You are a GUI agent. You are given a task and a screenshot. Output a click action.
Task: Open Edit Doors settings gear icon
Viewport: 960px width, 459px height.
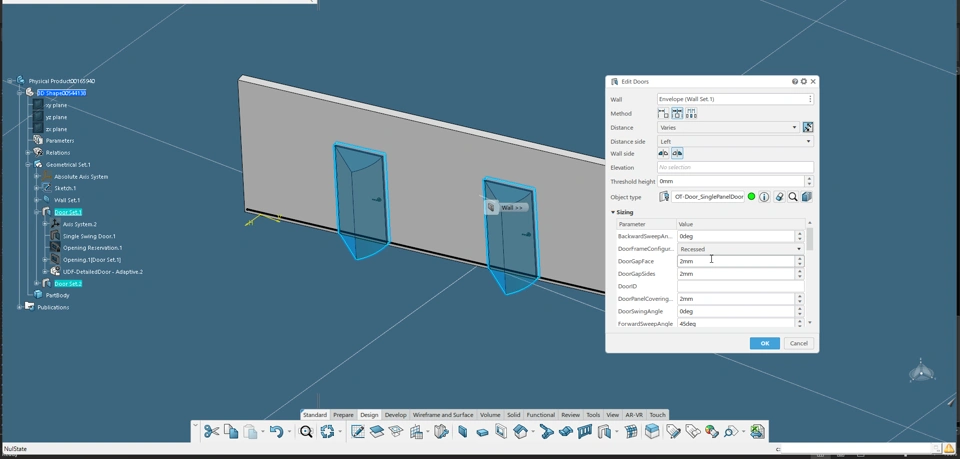tap(804, 81)
